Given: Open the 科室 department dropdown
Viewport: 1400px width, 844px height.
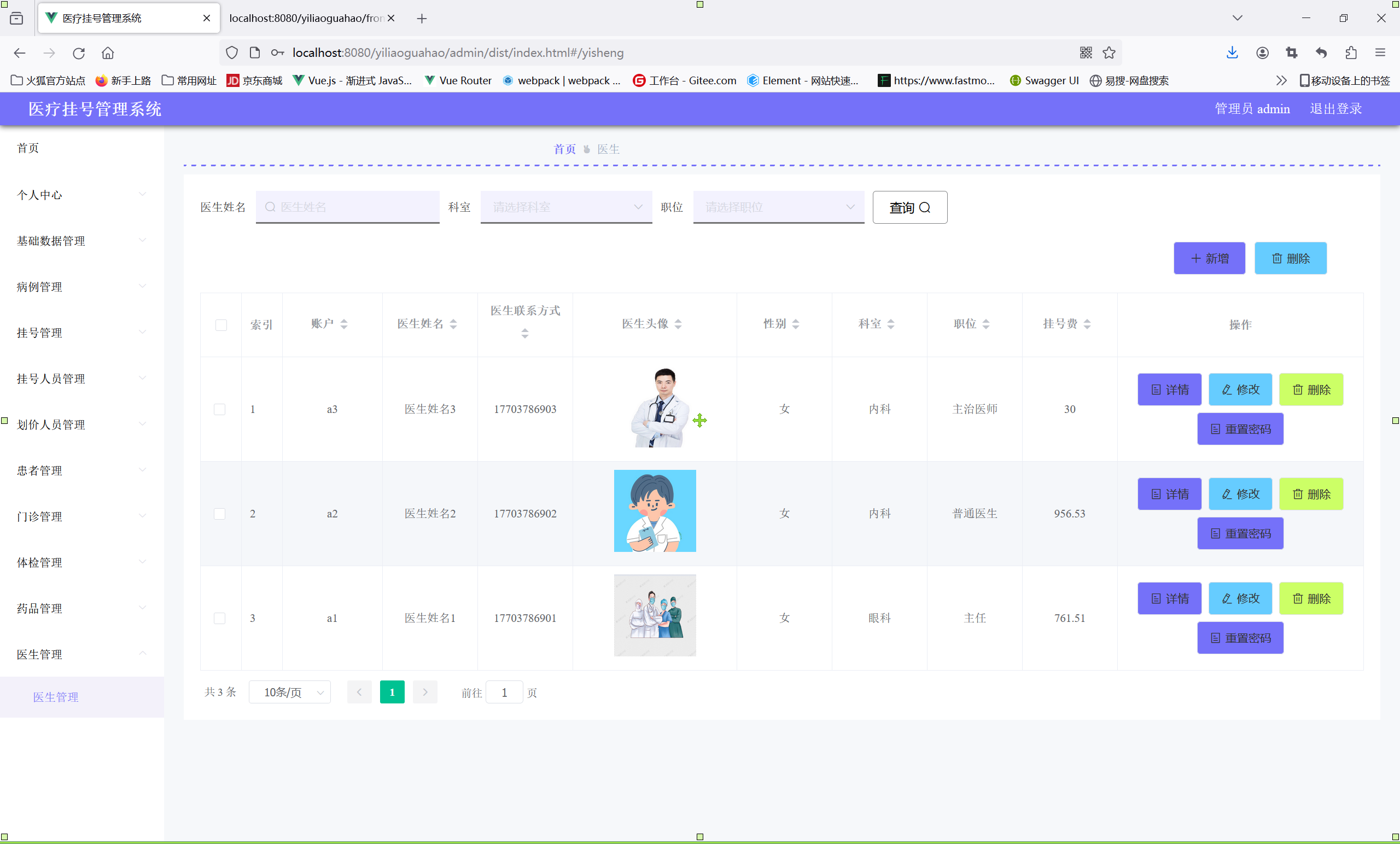Looking at the screenshot, I should pos(566,207).
